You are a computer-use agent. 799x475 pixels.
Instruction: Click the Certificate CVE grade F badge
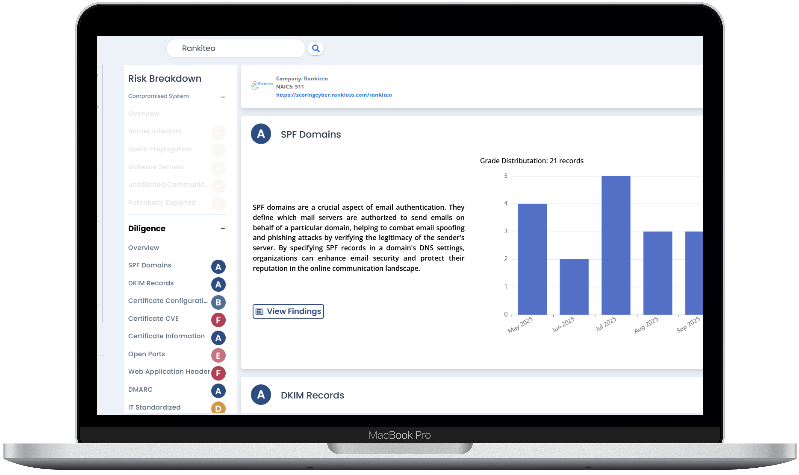click(x=219, y=319)
